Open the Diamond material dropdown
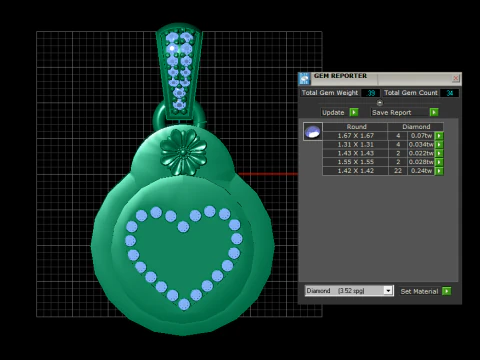Viewport: 480px width, 360px height. (x=388, y=291)
